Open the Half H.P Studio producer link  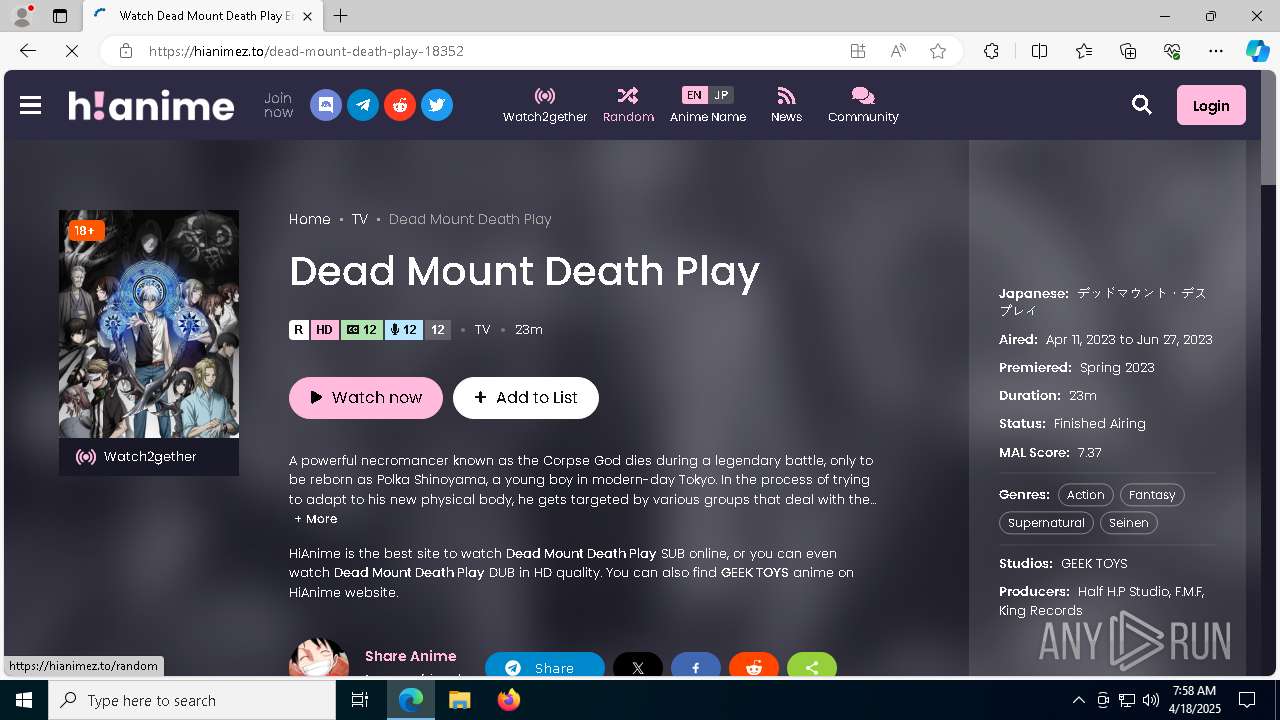1124,592
